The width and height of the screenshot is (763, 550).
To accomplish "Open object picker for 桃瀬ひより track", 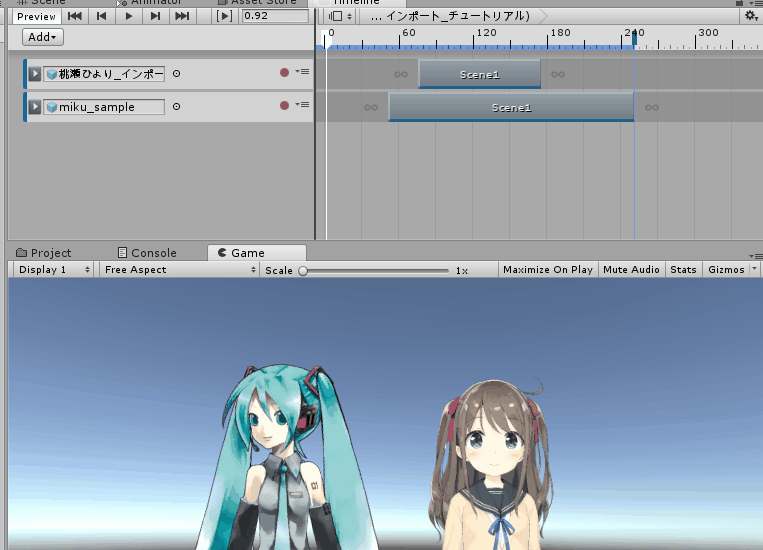I will tap(177, 73).
